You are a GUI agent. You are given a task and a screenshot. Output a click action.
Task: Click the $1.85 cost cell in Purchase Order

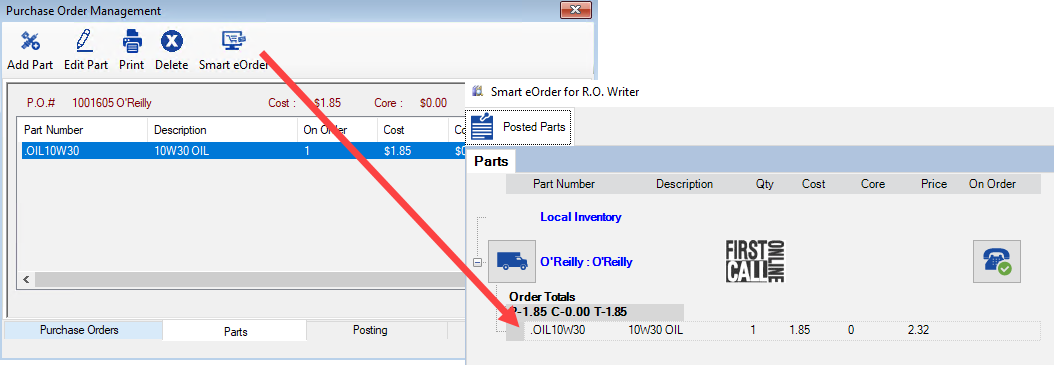pos(398,151)
